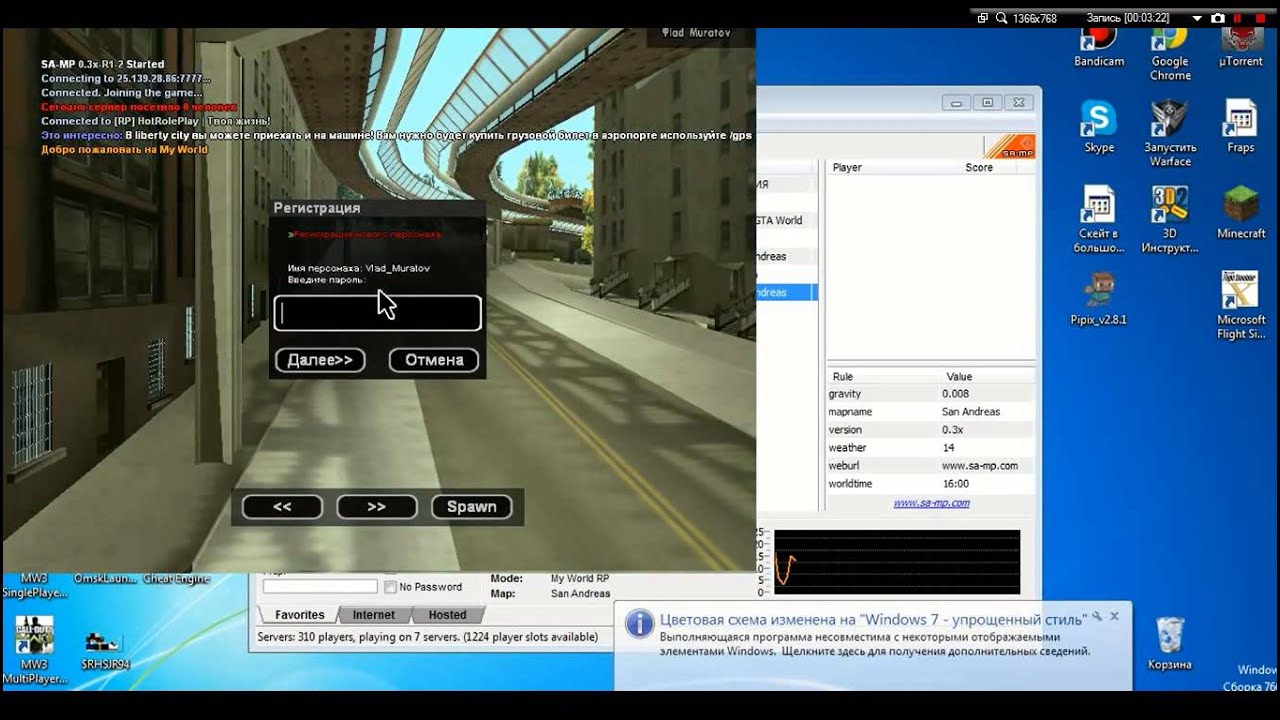
Task: Launch Minecraft from the desktop
Action: [1240, 213]
